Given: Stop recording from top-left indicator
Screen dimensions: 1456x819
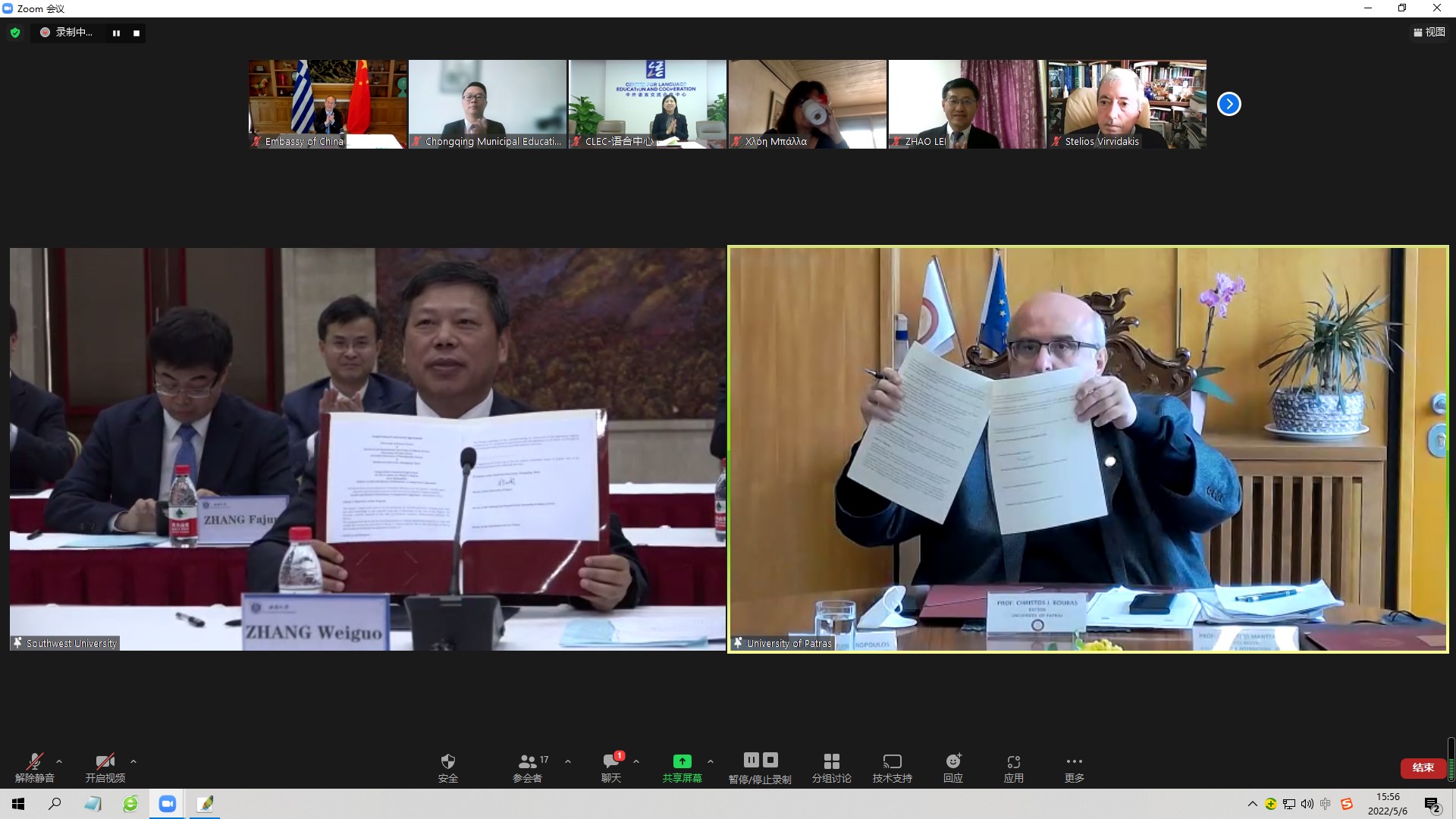Looking at the screenshot, I should pyautogui.click(x=136, y=33).
